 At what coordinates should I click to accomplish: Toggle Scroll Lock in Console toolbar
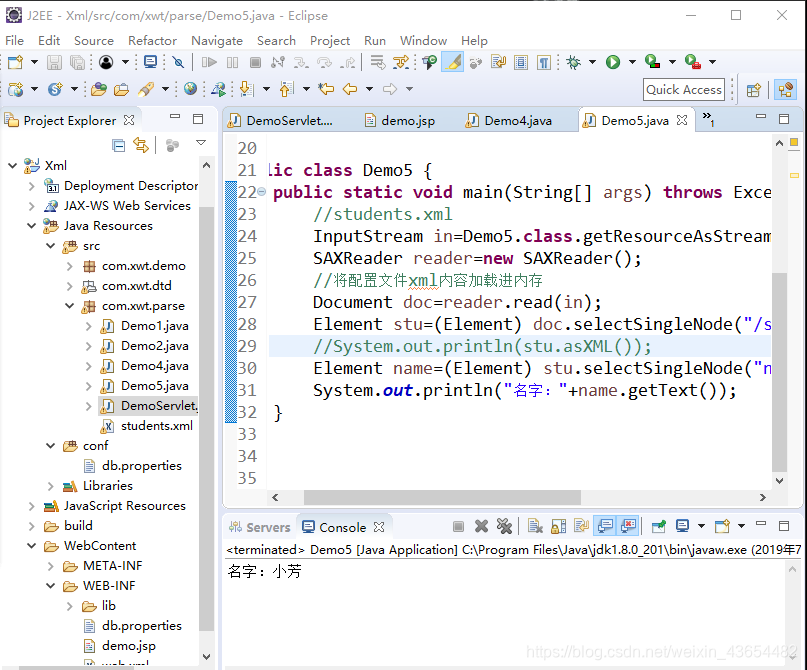(558, 526)
